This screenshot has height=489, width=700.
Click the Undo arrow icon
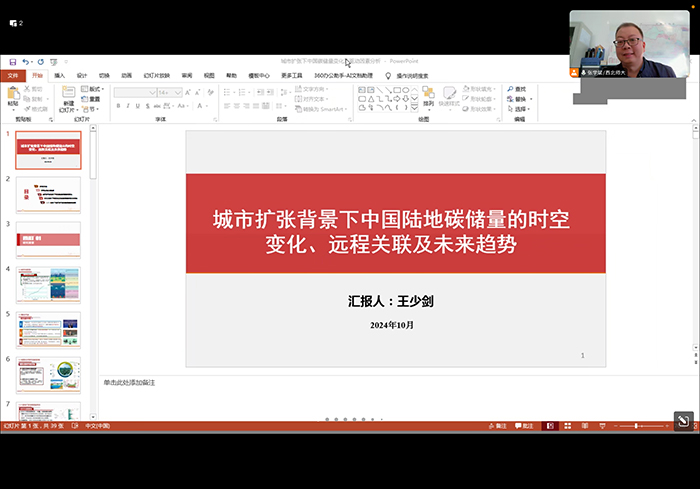tap(26, 62)
